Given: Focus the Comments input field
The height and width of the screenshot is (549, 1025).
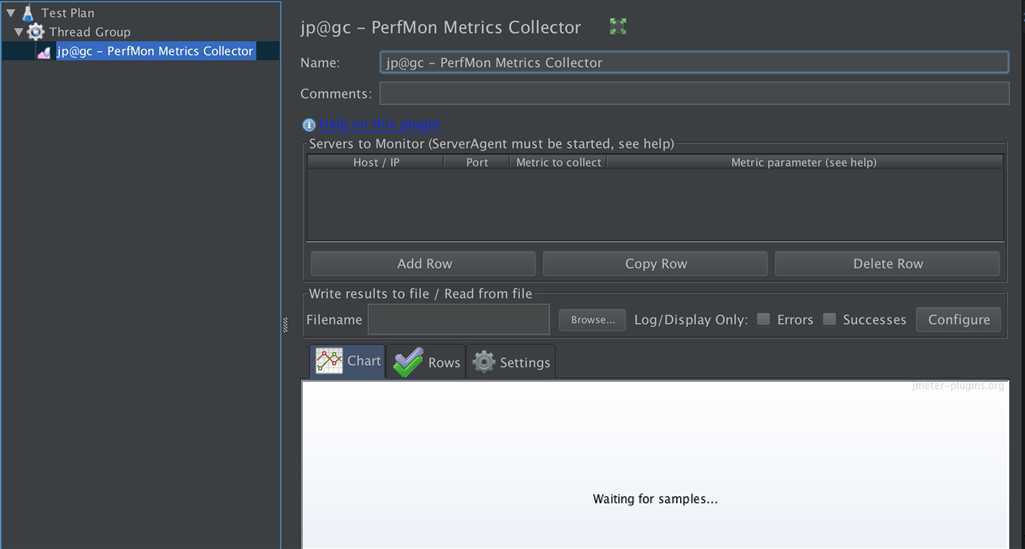Looking at the screenshot, I should (x=694, y=93).
